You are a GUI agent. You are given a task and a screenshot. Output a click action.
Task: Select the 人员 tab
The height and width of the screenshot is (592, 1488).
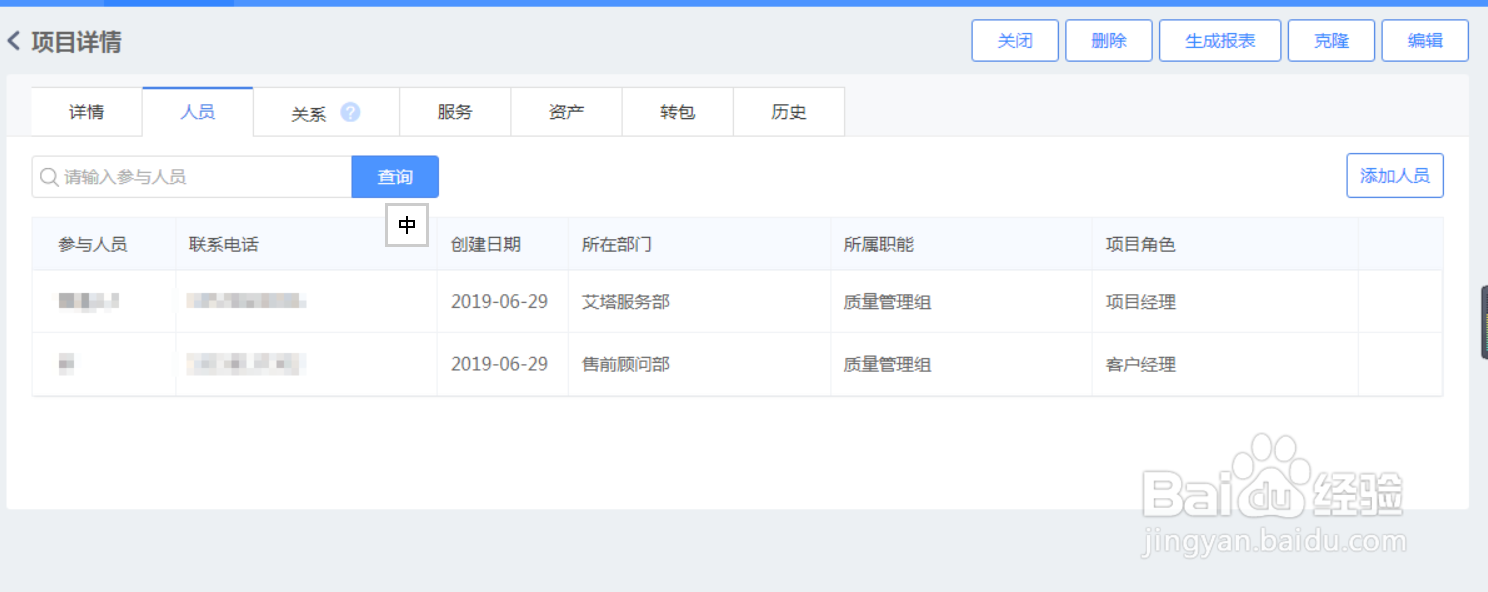(x=197, y=113)
